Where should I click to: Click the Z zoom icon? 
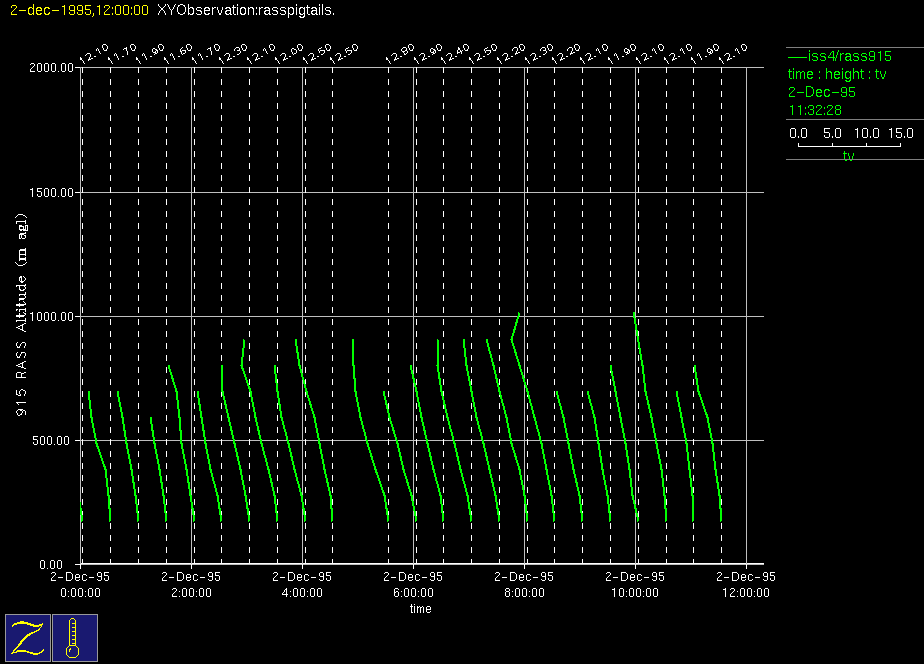28,637
